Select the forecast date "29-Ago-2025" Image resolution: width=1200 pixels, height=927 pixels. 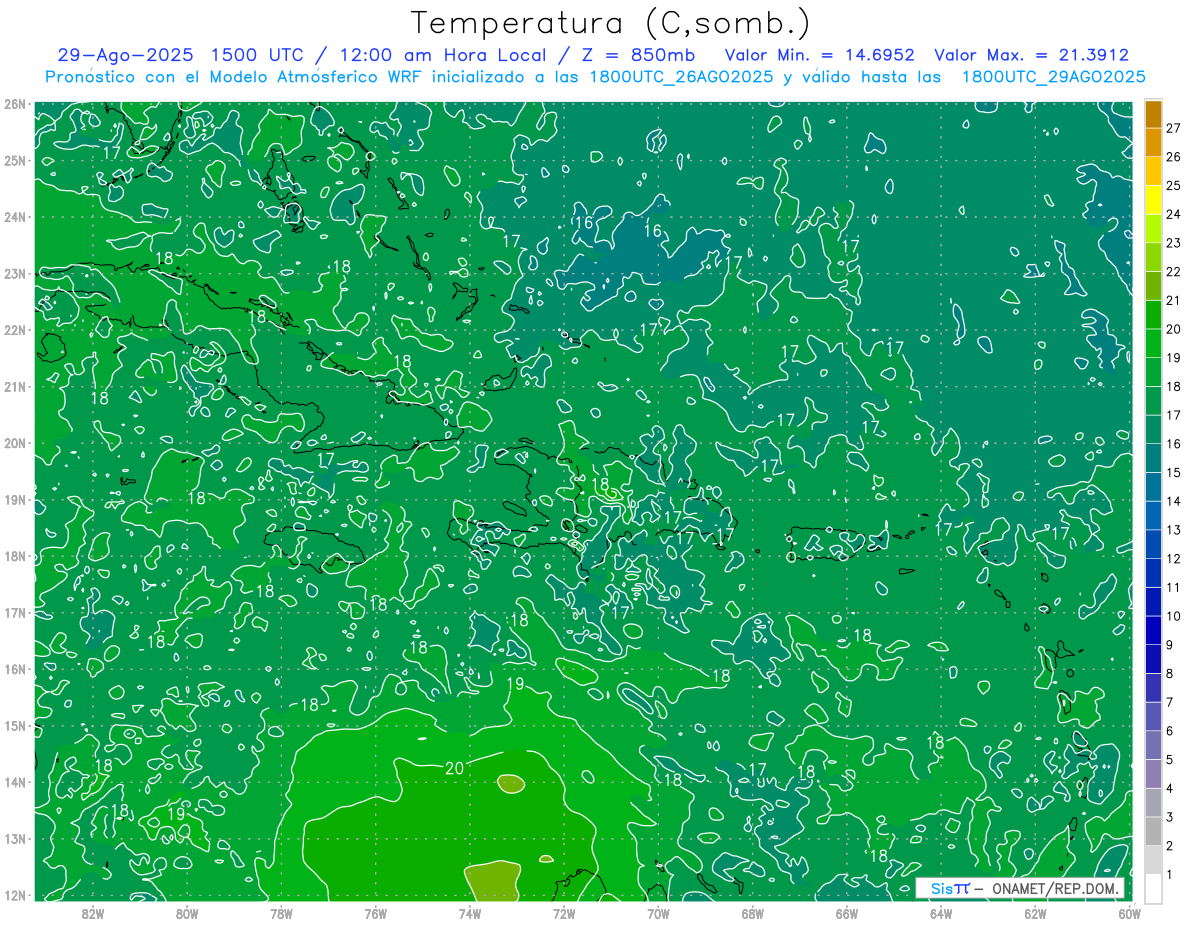pos(123,55)
